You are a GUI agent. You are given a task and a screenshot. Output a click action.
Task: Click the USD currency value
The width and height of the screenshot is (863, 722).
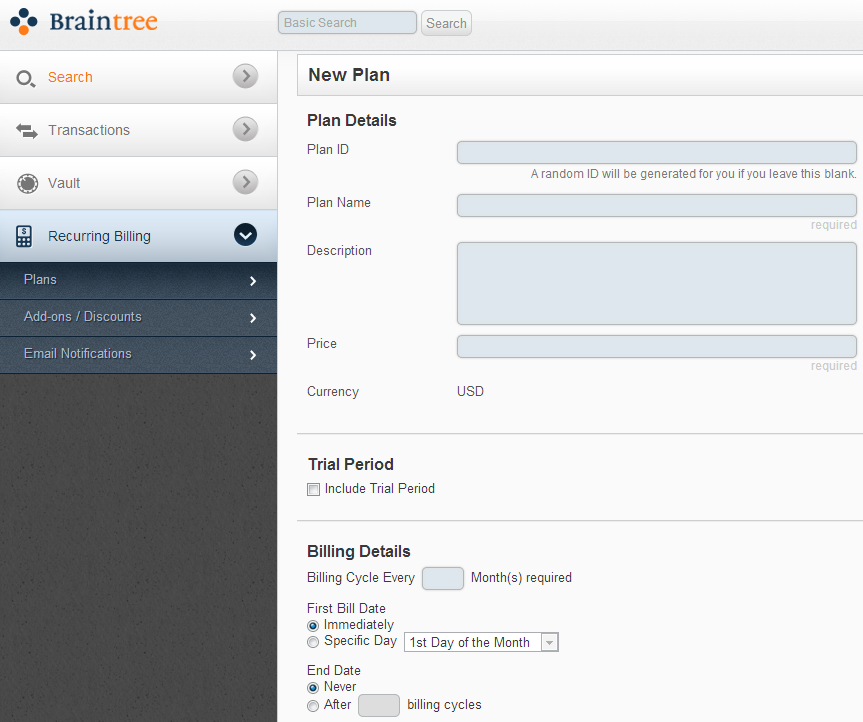tap(470, 391)
